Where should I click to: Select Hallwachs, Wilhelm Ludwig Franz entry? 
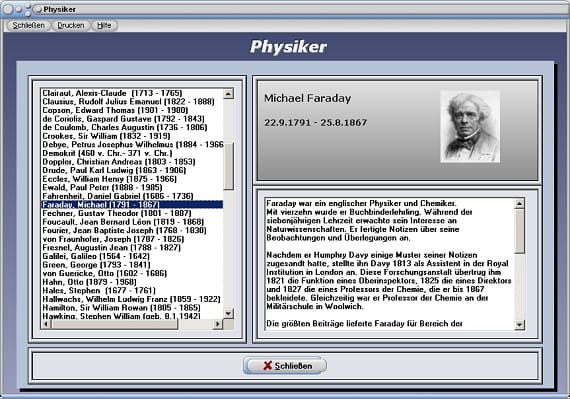[x=131, y=299]
